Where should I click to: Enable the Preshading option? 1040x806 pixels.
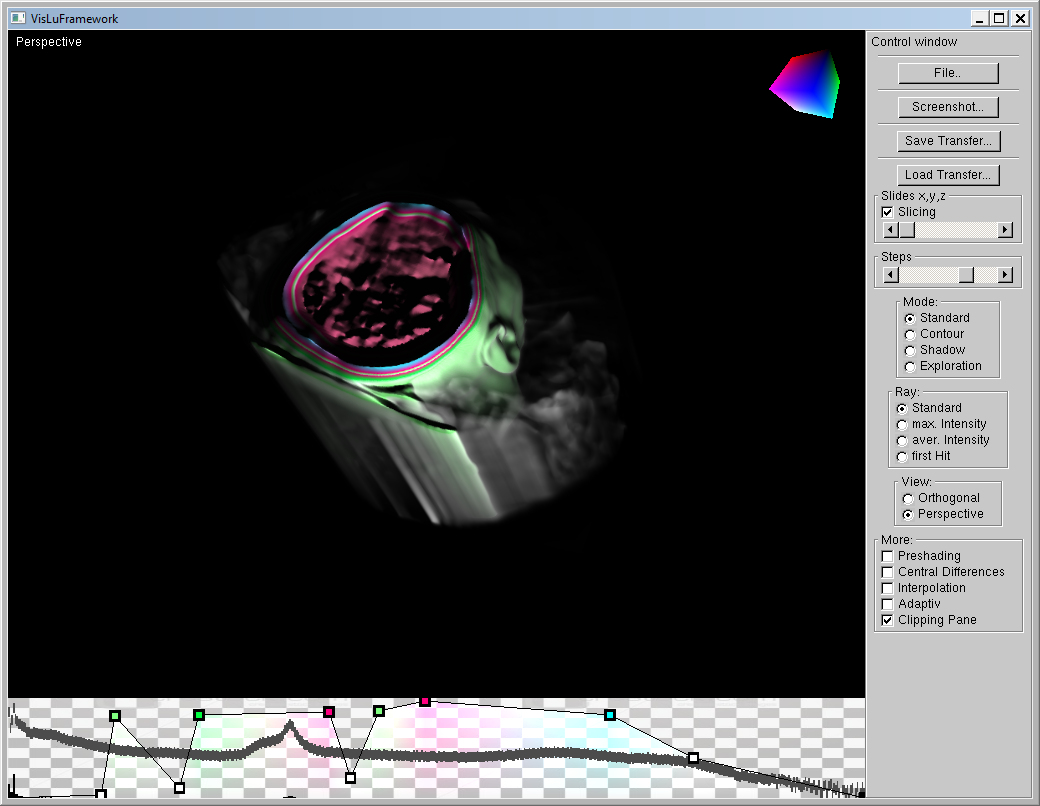pyautogui.click(x=887, y=556)
